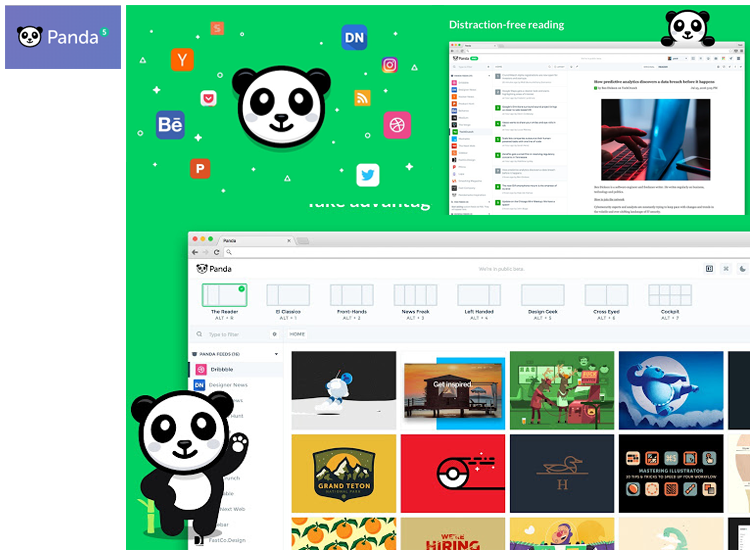Pick the Cross Eyed layout option

click(x=606, y=301)
